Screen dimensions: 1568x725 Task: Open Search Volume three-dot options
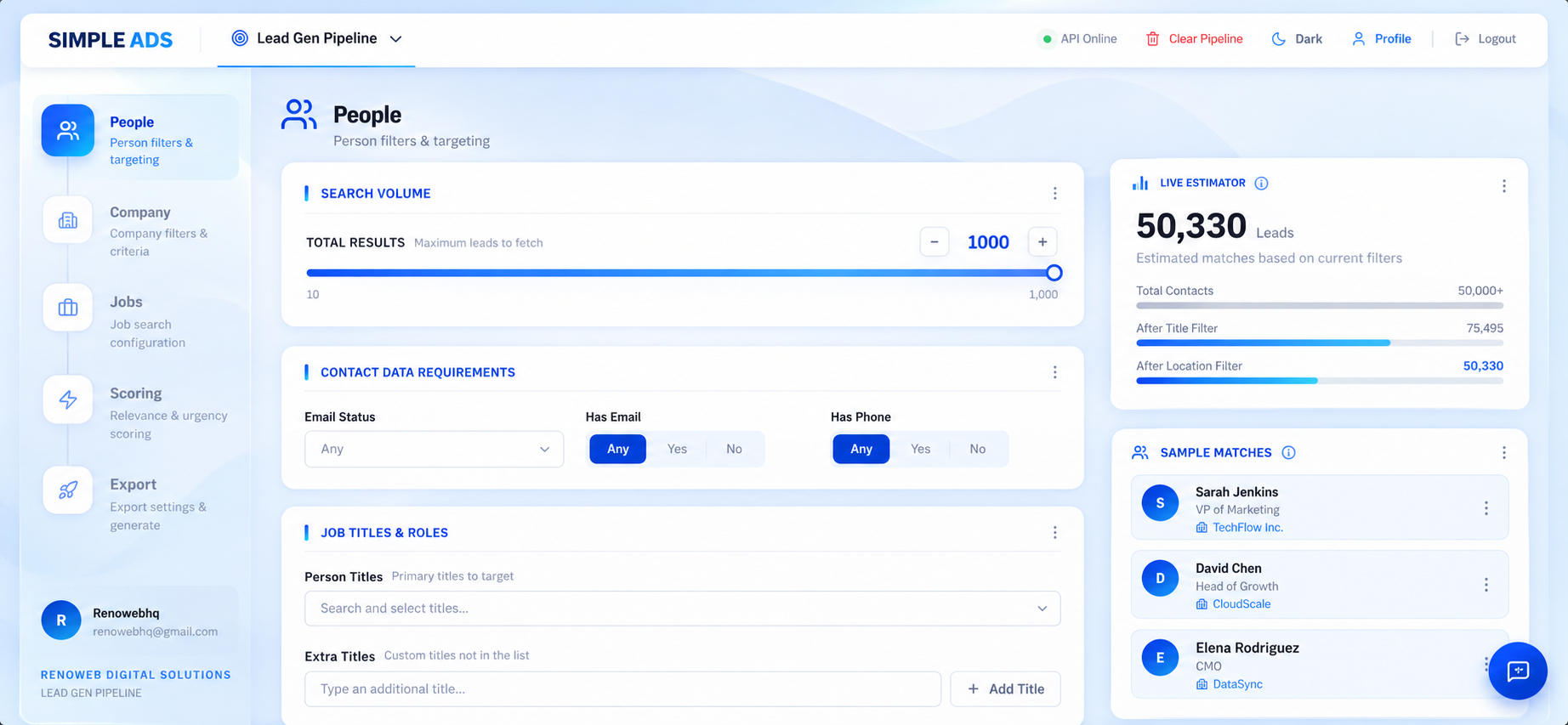pyautogui.click(x=1054, y=194)
